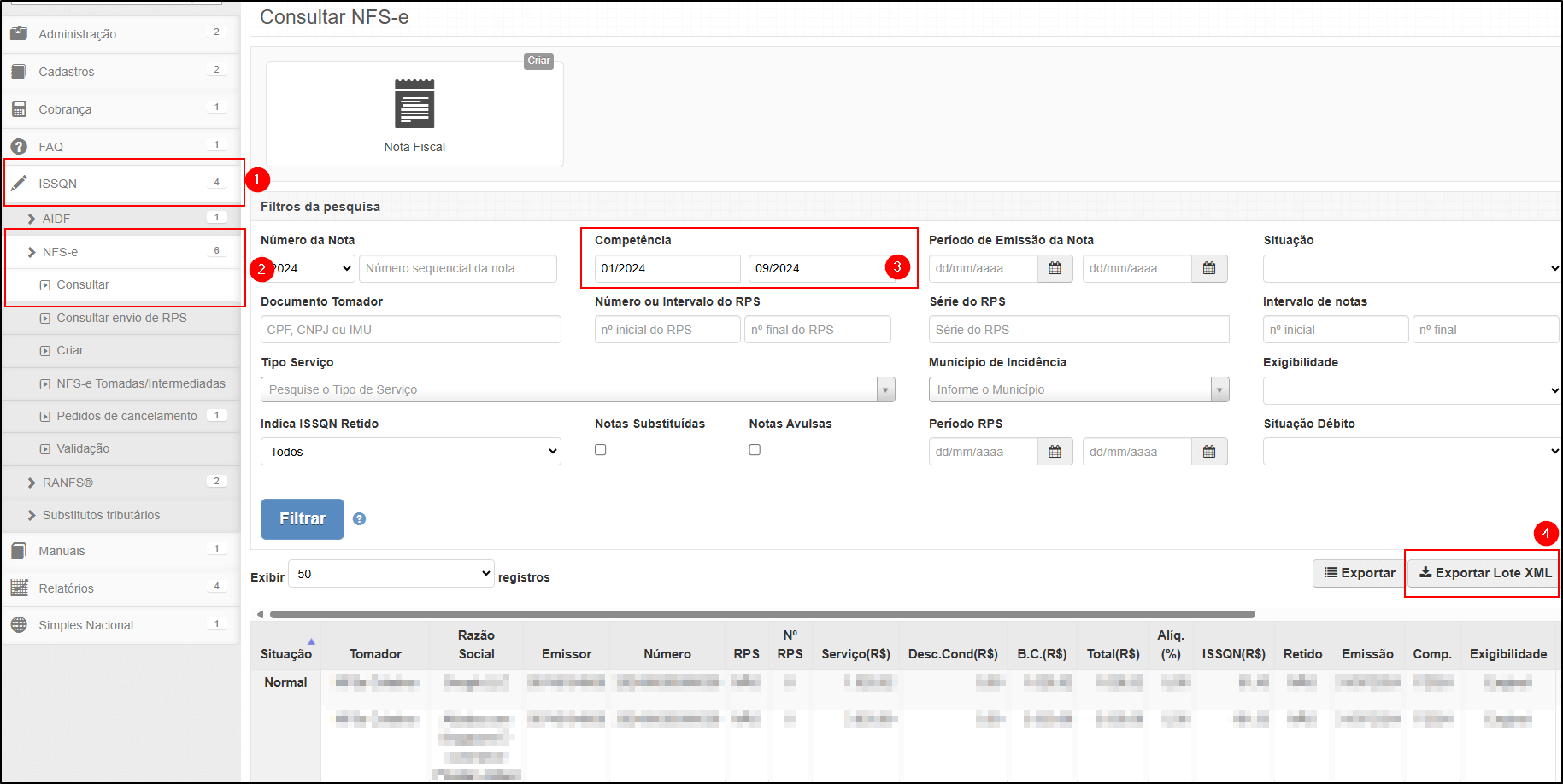Sort table by the Emissor column header
This screenshot has height=784, width=1563.
(567, 653)
